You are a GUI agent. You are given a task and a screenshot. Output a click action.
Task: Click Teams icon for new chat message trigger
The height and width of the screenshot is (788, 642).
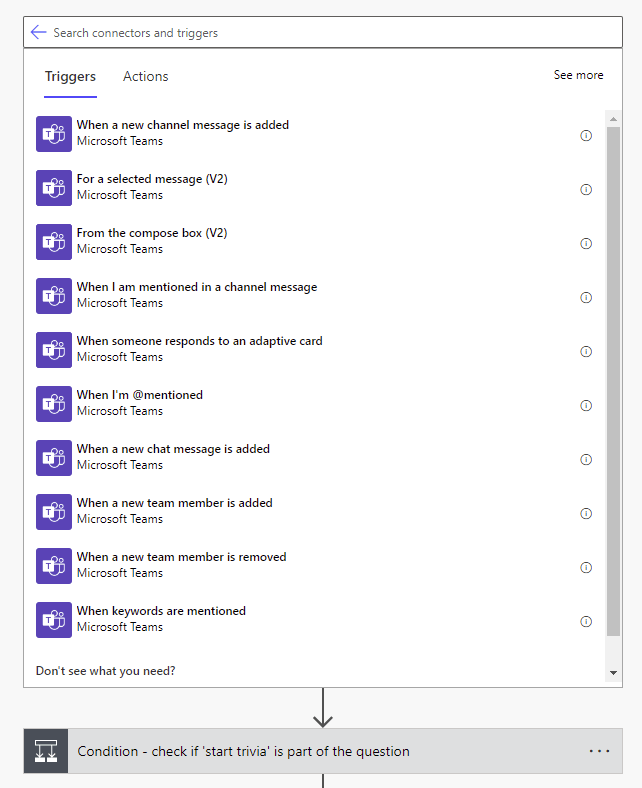(x=54, y=457)
